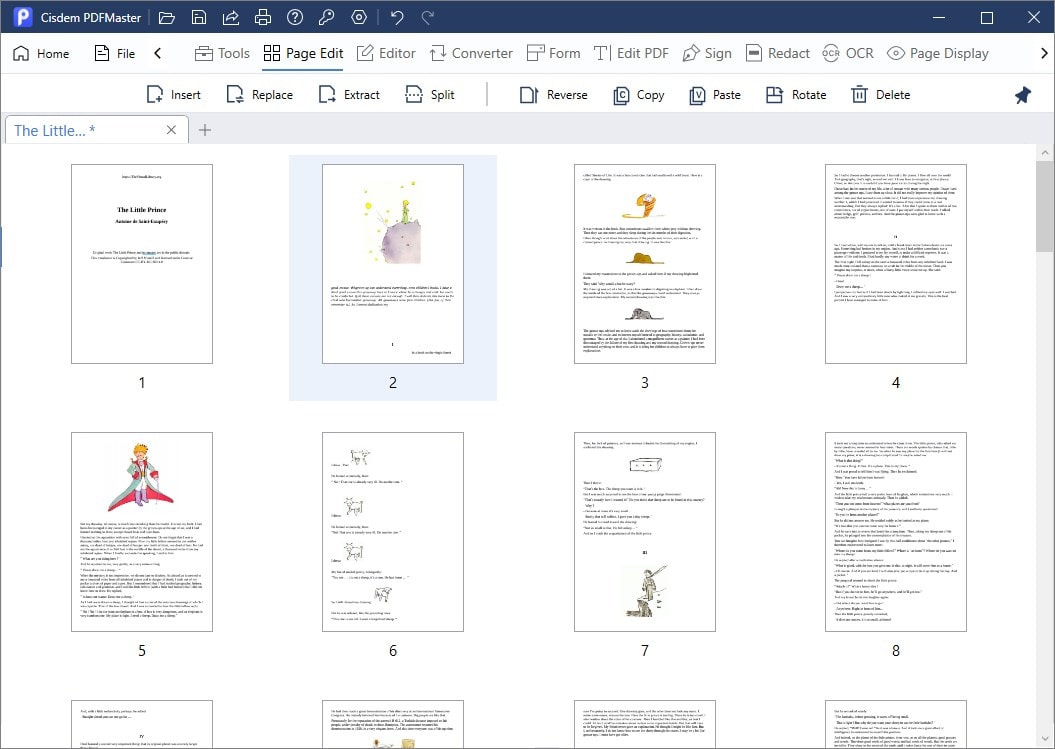This screenshot has width=1055, height=749.
Task: Save document with the floppy disk icon
Action: pos(198,17)
